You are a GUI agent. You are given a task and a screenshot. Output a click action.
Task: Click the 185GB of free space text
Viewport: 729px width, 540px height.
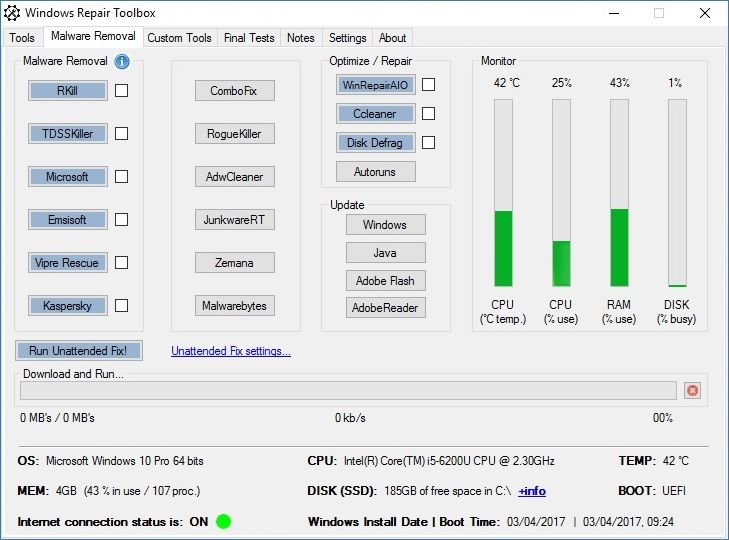447,491
